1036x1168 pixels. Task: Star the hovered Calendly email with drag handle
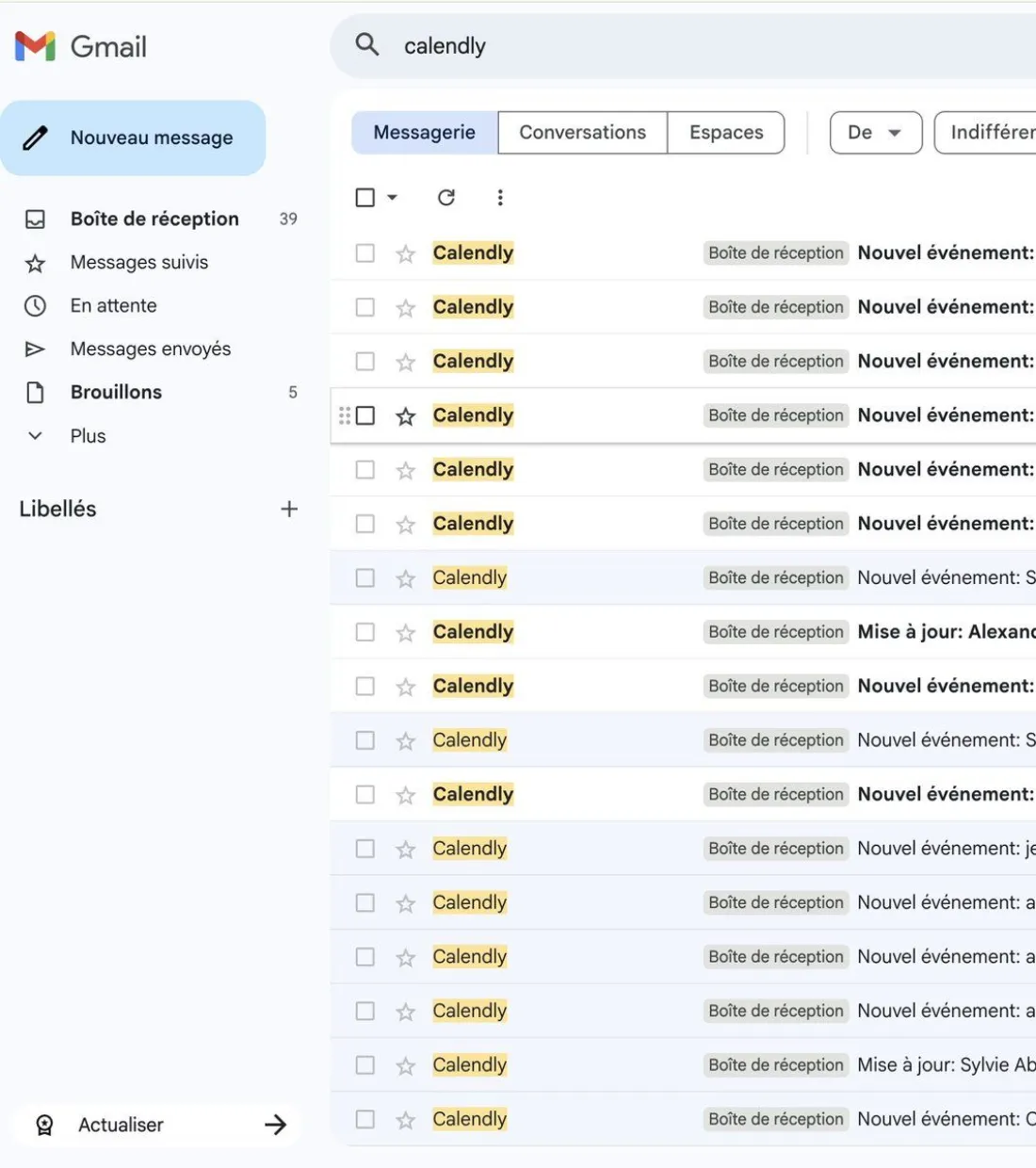click(406, 415)
